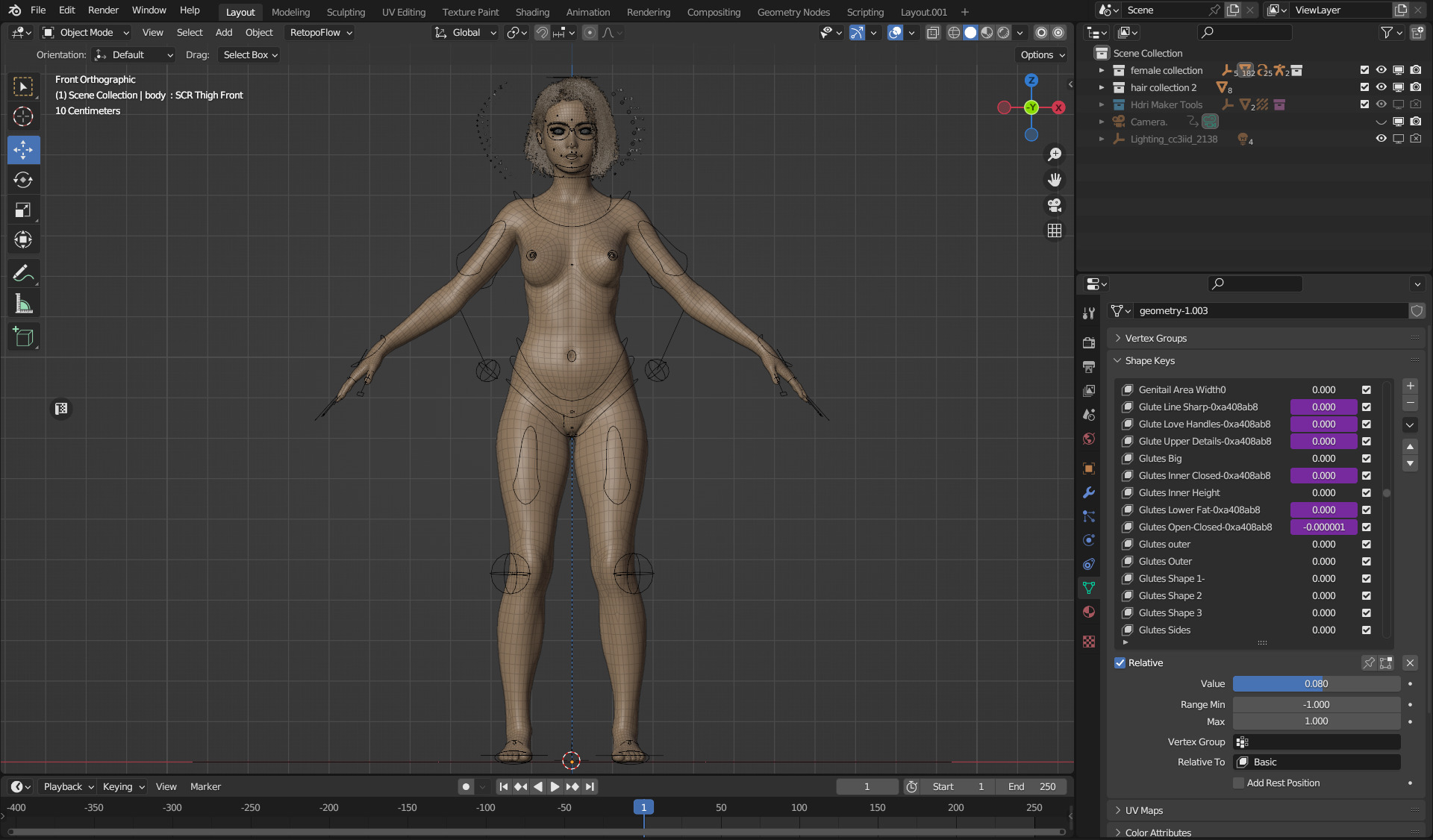The width and height of the screenshot is (1433, 840).
Task: Toggle Lighting_cc3iid_2138 eye visibility
Action: click(x=1381, y=139)
